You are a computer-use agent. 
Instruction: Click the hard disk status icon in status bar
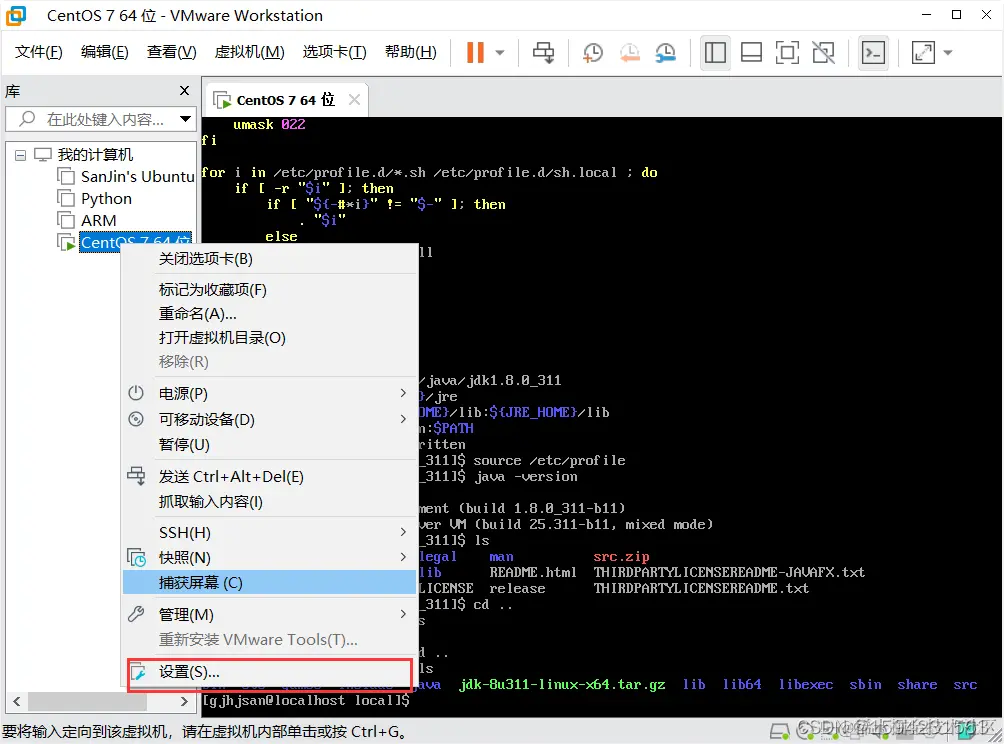780,731
